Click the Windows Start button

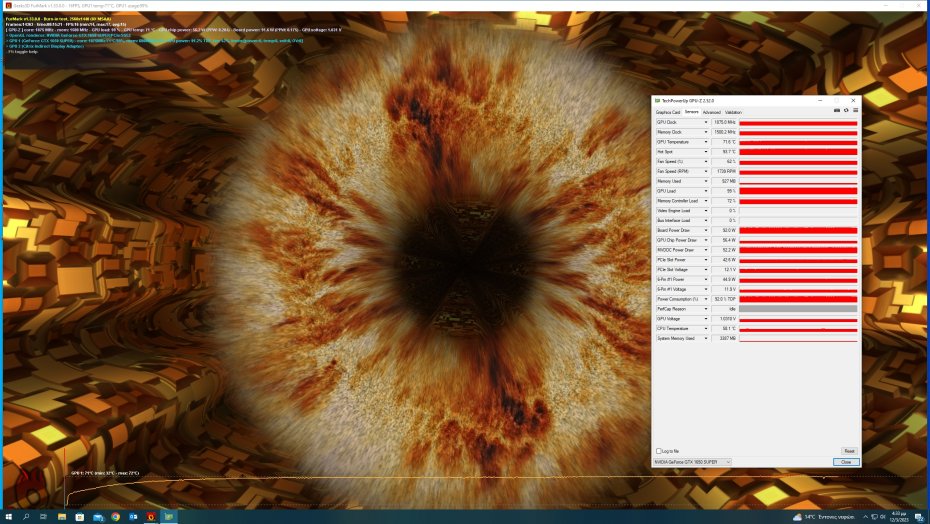(8, 516)
